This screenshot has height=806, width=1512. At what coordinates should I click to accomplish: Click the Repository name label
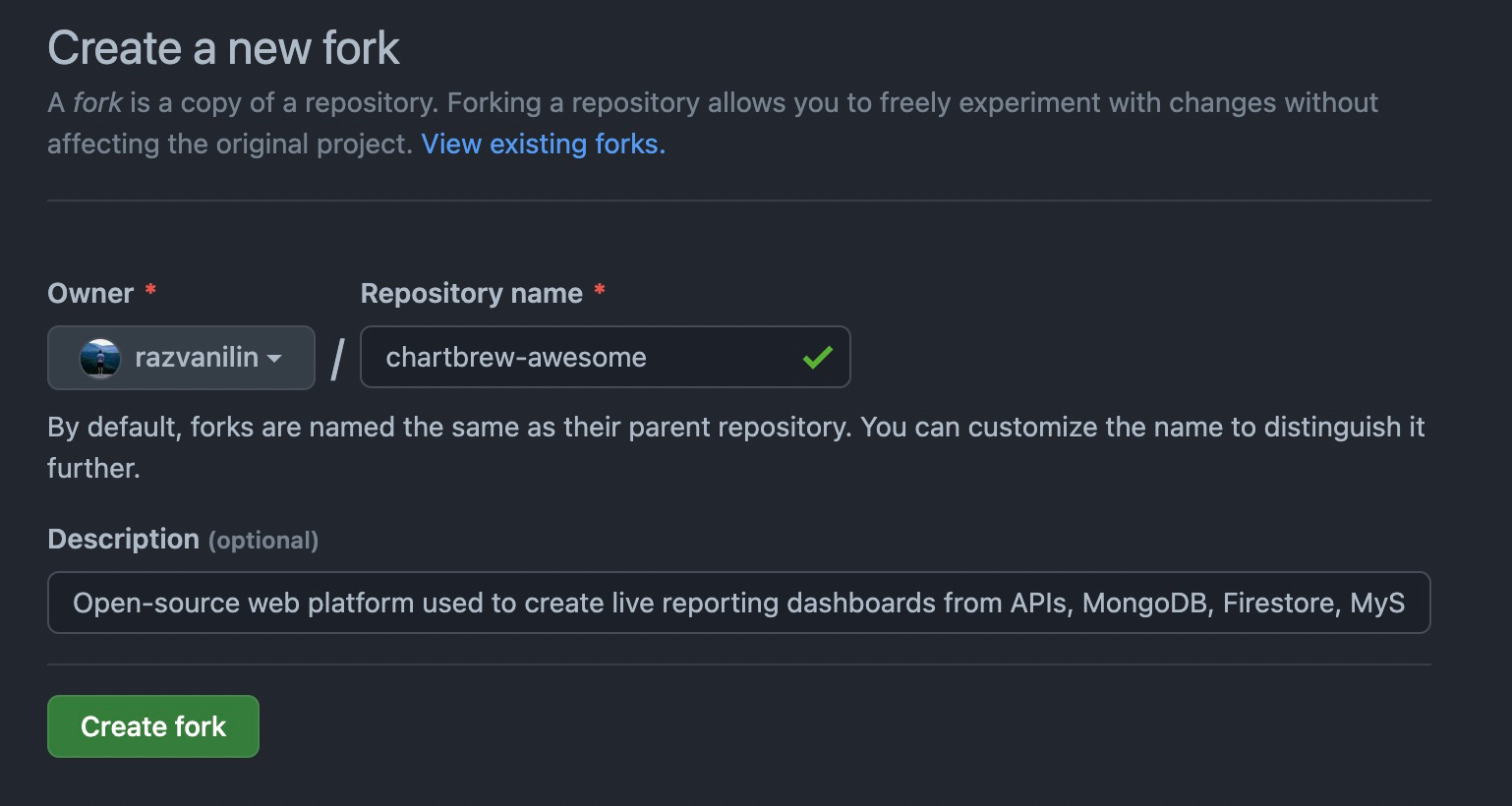click(471, 293)
